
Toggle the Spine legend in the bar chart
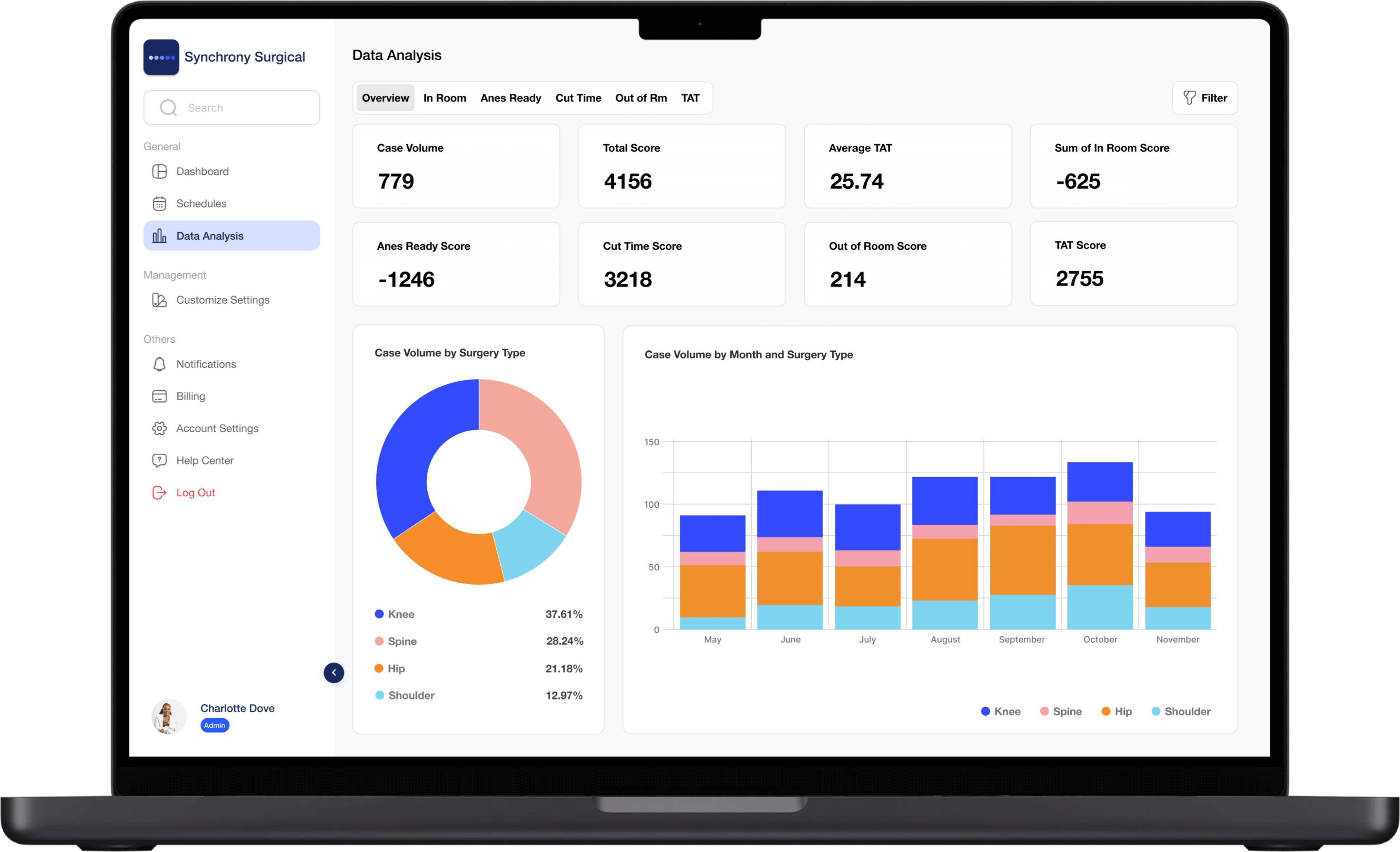pos(1061,711)
